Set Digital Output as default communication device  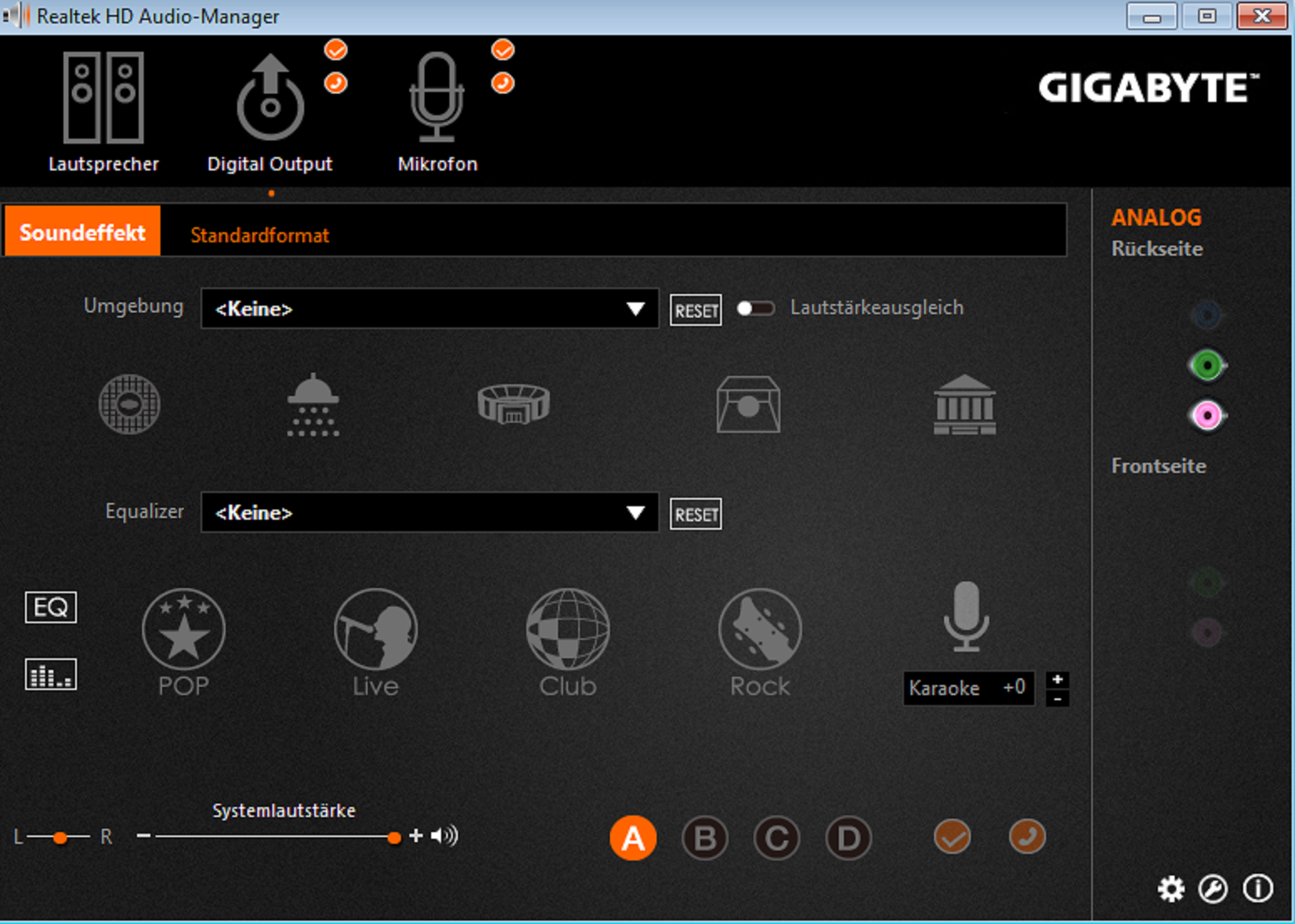(x=336, y=83)
